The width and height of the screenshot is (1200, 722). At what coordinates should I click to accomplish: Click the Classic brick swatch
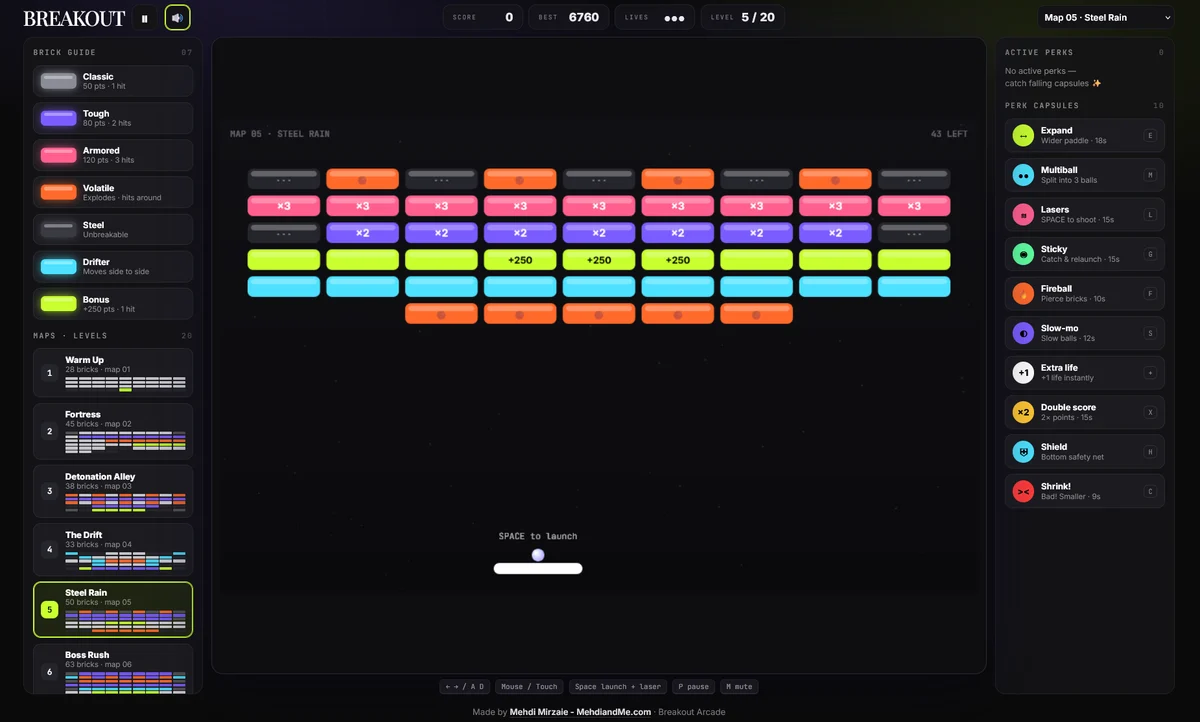pos(58,81)
